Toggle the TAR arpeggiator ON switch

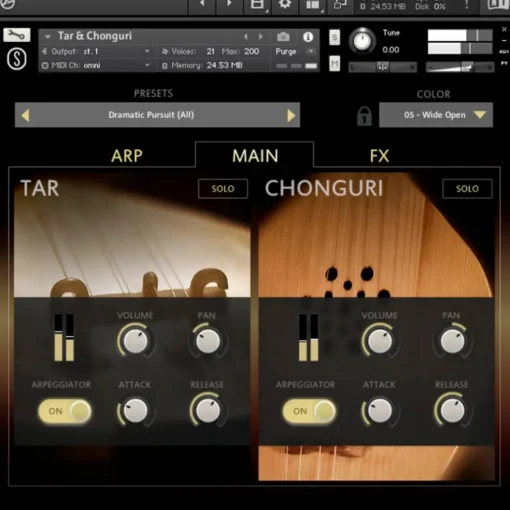[x=65, y=411]
